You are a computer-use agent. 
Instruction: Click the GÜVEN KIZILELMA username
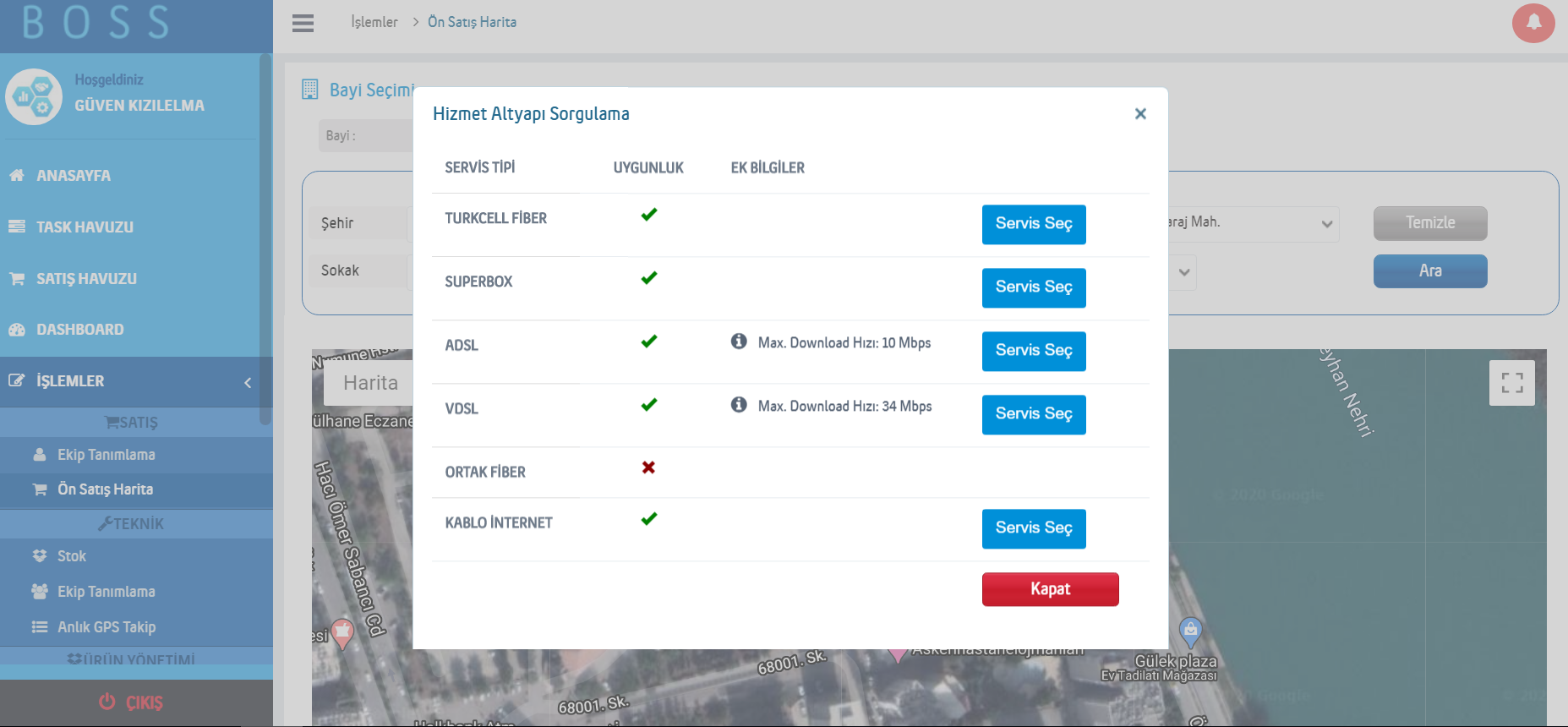139,106
